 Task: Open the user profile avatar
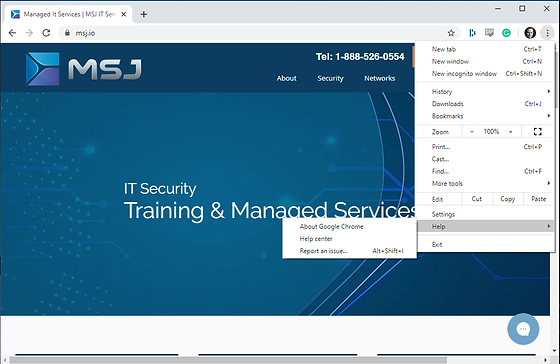click(x=530, y=33)
